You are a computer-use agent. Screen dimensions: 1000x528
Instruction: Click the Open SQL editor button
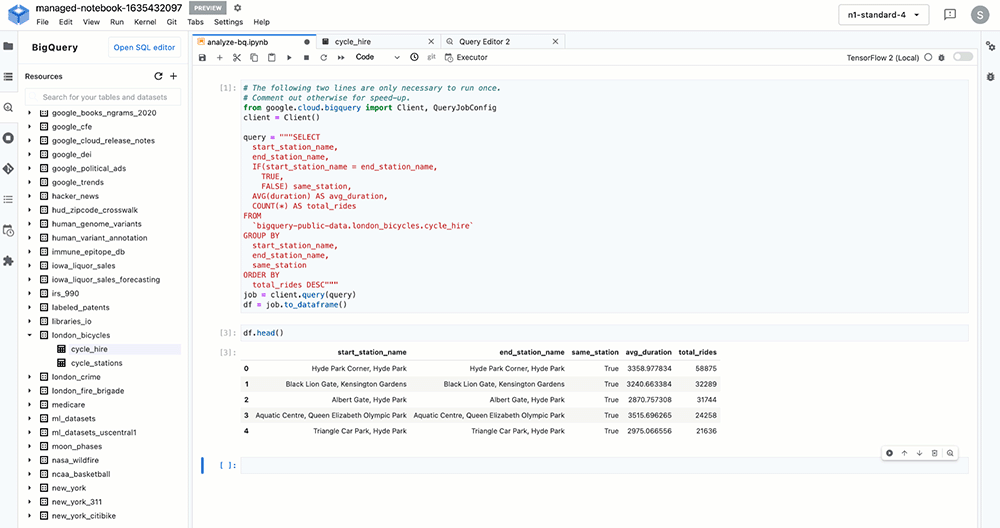click(x=144, y=47)
